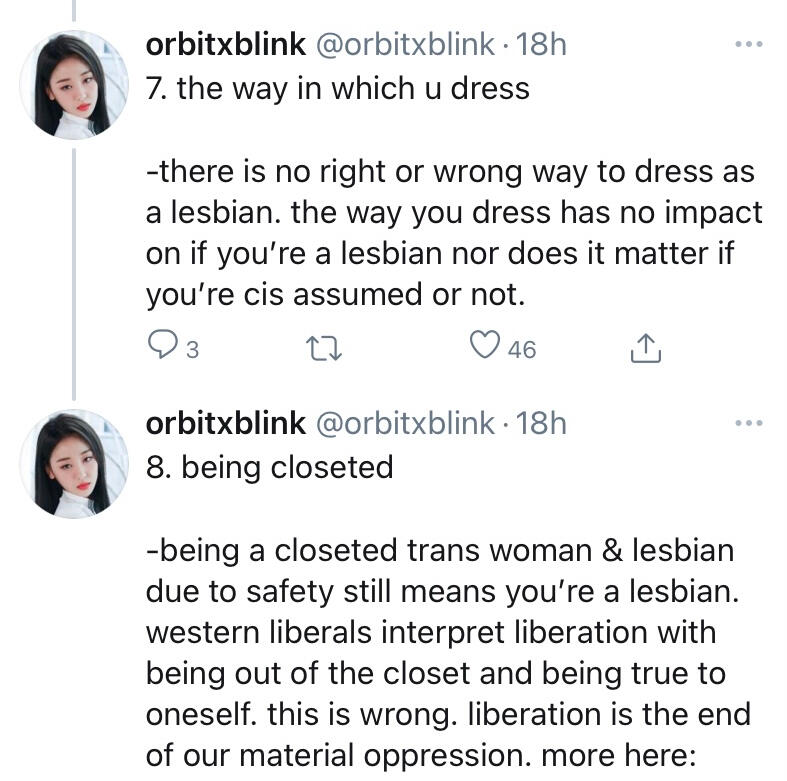Open the more options menu on "8. being closeted" tweet
Screen dimensions: 787x781
click(748, 424)
